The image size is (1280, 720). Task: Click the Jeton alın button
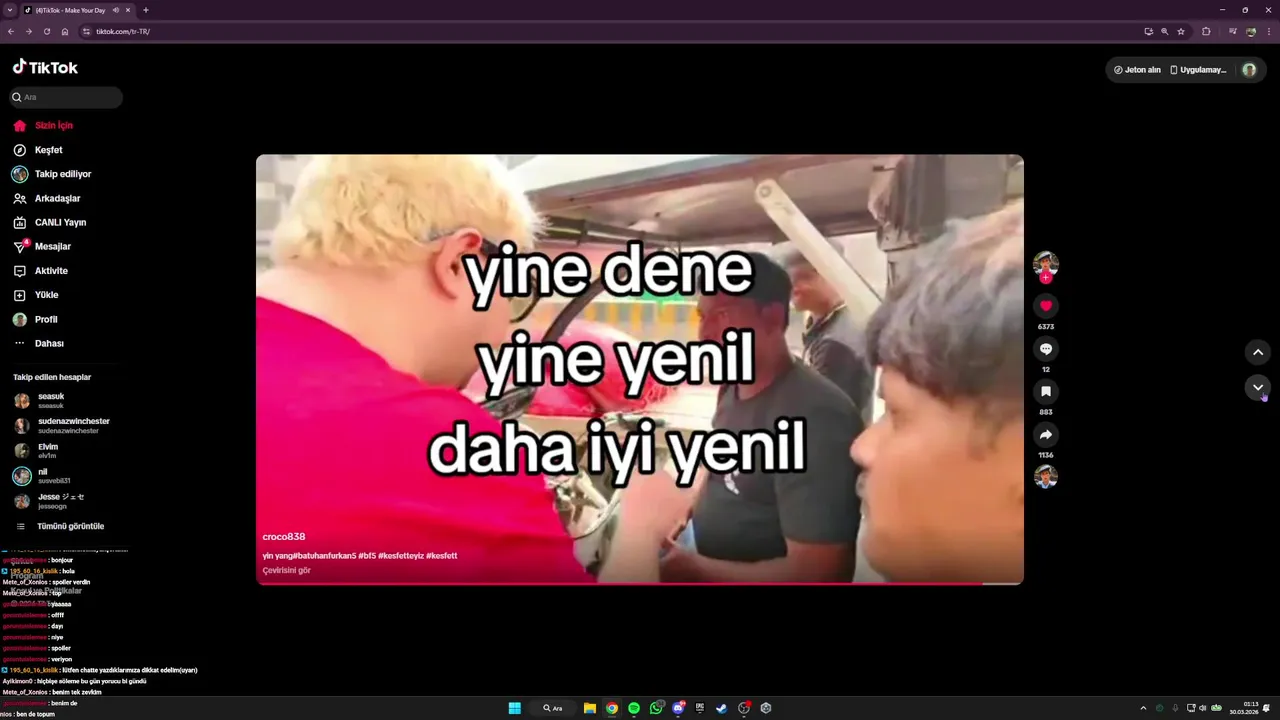tap(1137, 70)
